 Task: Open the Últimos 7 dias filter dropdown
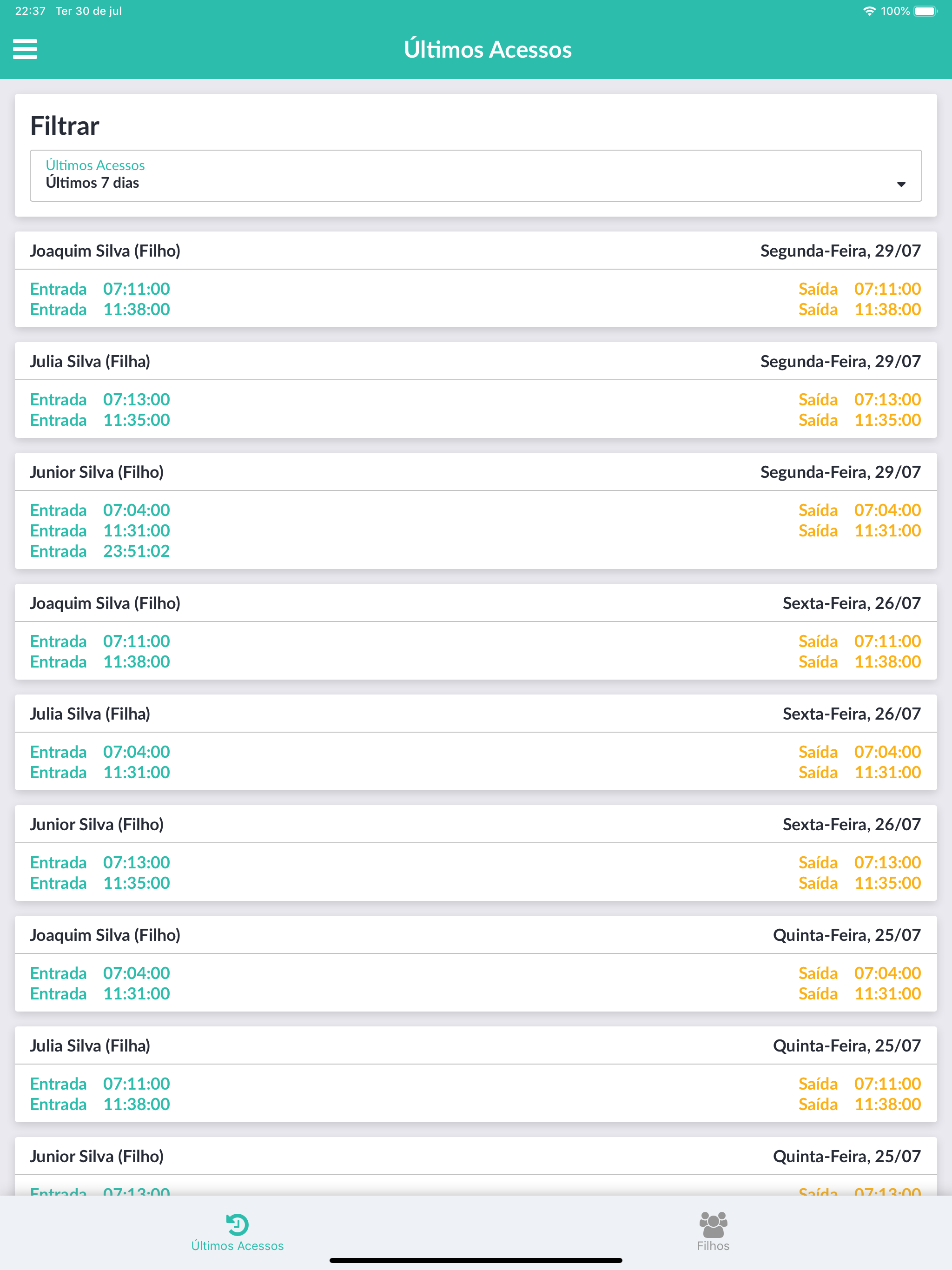(x=476, y=176)
